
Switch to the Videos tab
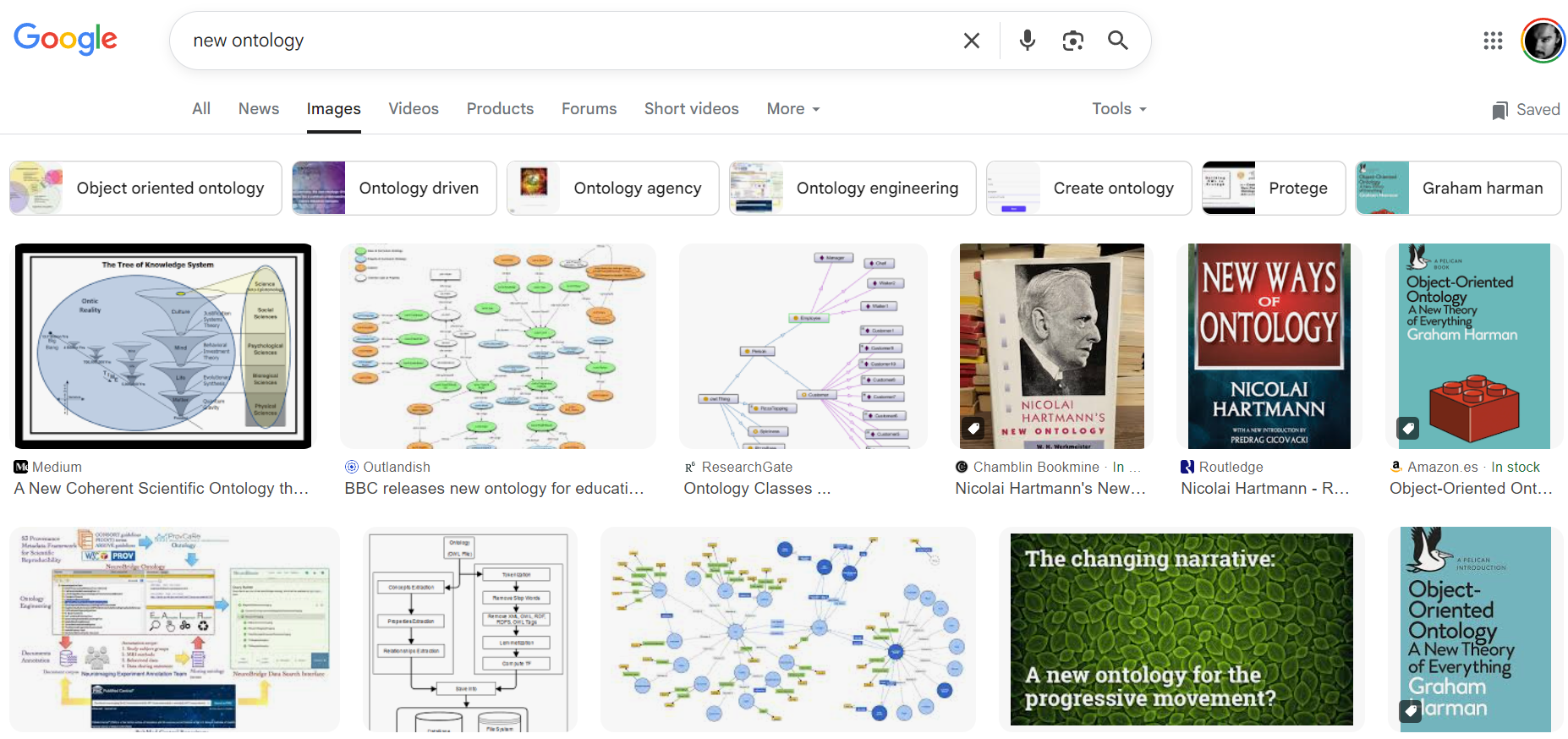coord(414,108)
